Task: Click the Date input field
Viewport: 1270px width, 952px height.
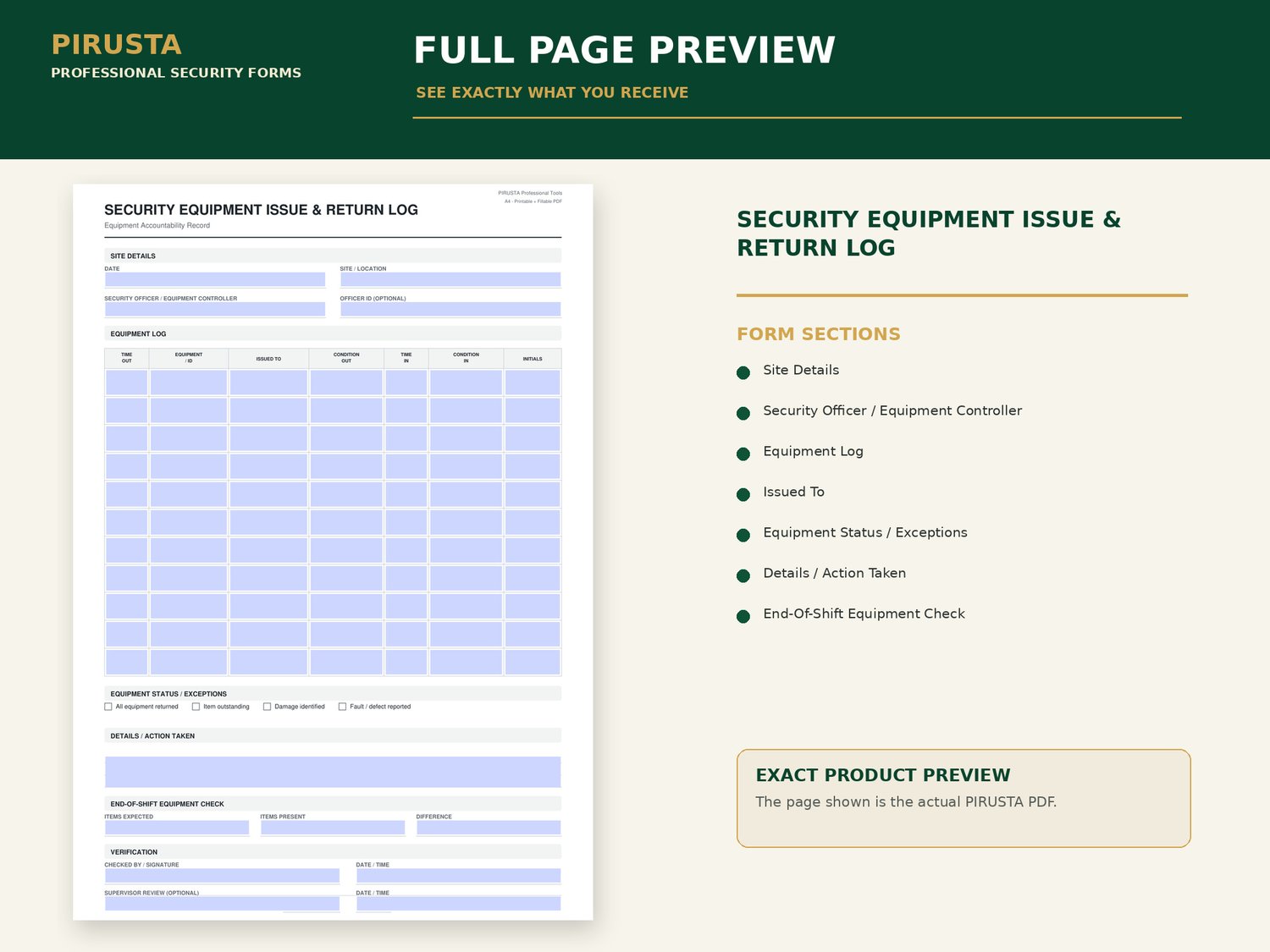Action: tap(215, 279)
